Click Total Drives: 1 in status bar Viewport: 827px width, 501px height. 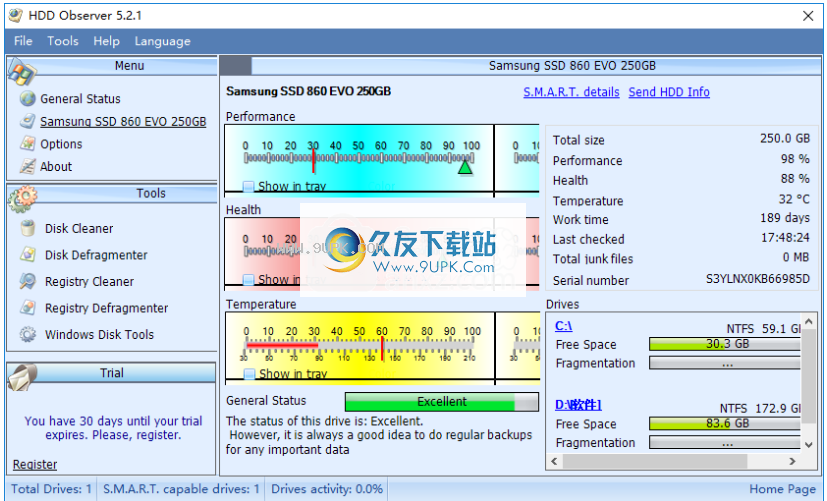52,489
